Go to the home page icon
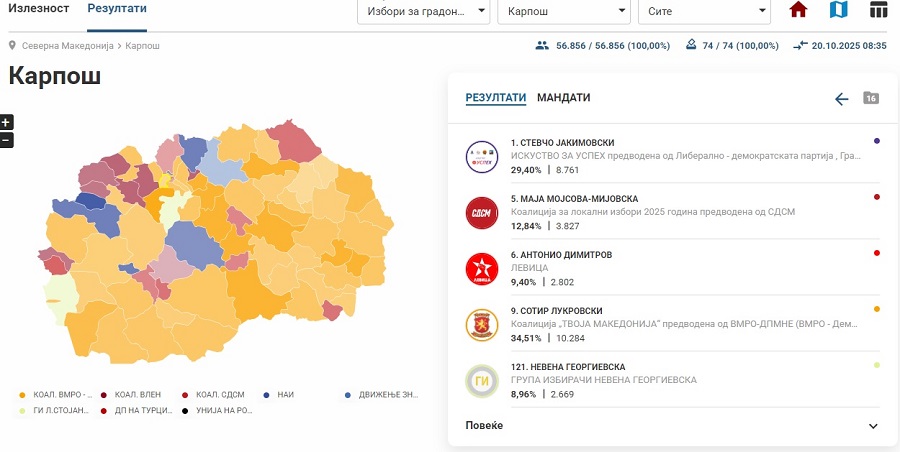The image size is (900, 452). [798, 11]
